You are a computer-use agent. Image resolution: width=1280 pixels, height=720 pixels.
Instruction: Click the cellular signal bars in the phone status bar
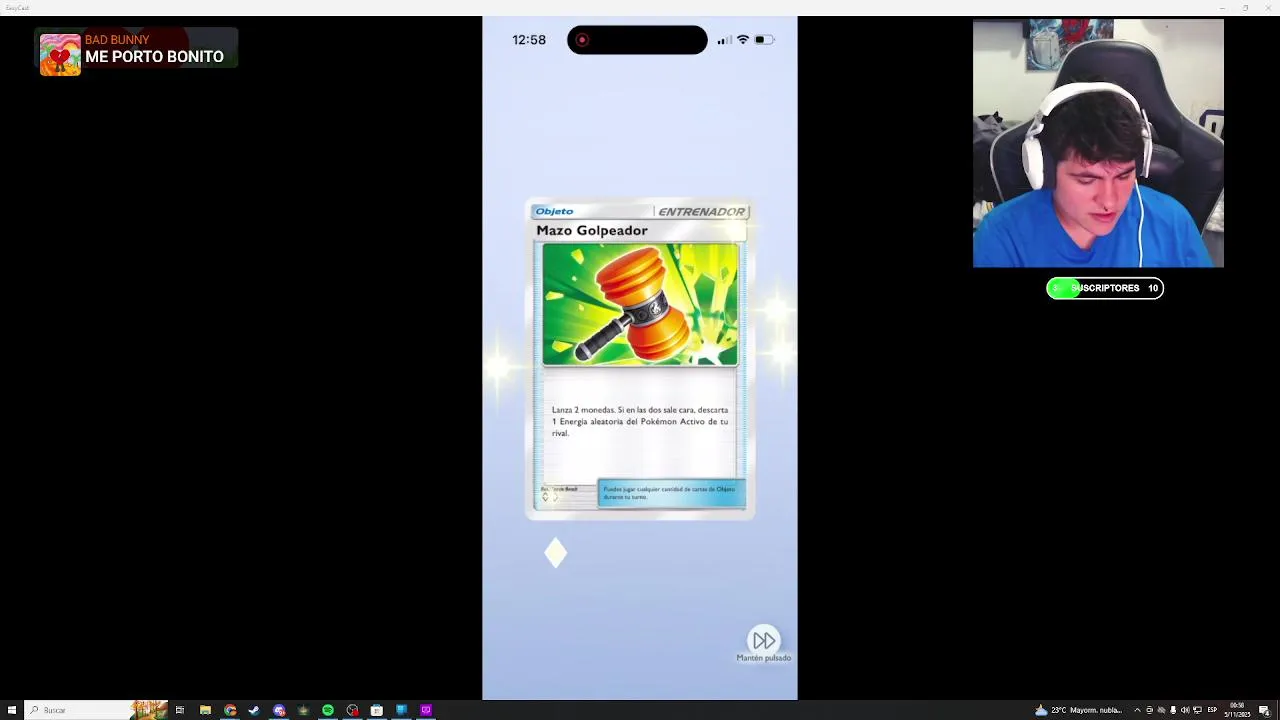tap(724, 40)
